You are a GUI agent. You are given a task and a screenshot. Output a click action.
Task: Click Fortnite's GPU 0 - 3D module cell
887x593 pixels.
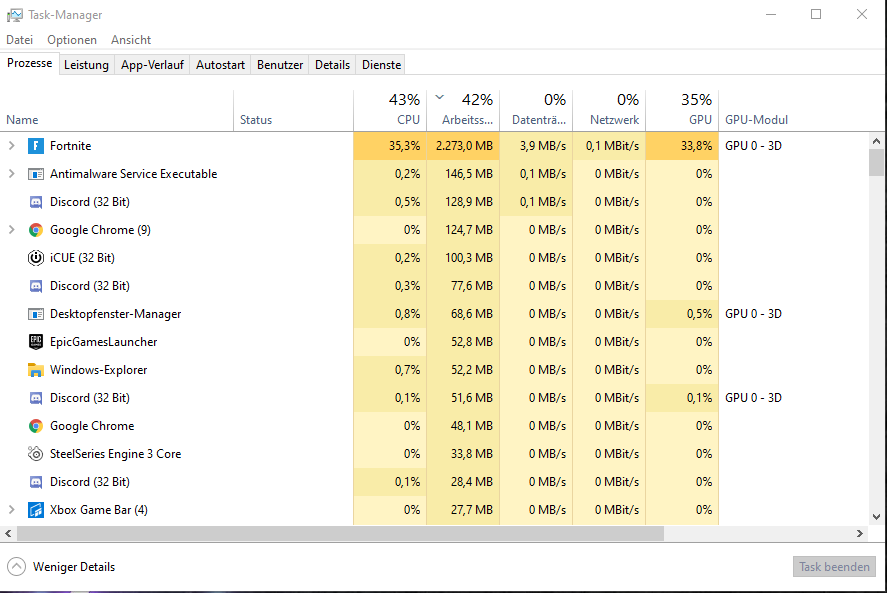[x=753, y=146]
